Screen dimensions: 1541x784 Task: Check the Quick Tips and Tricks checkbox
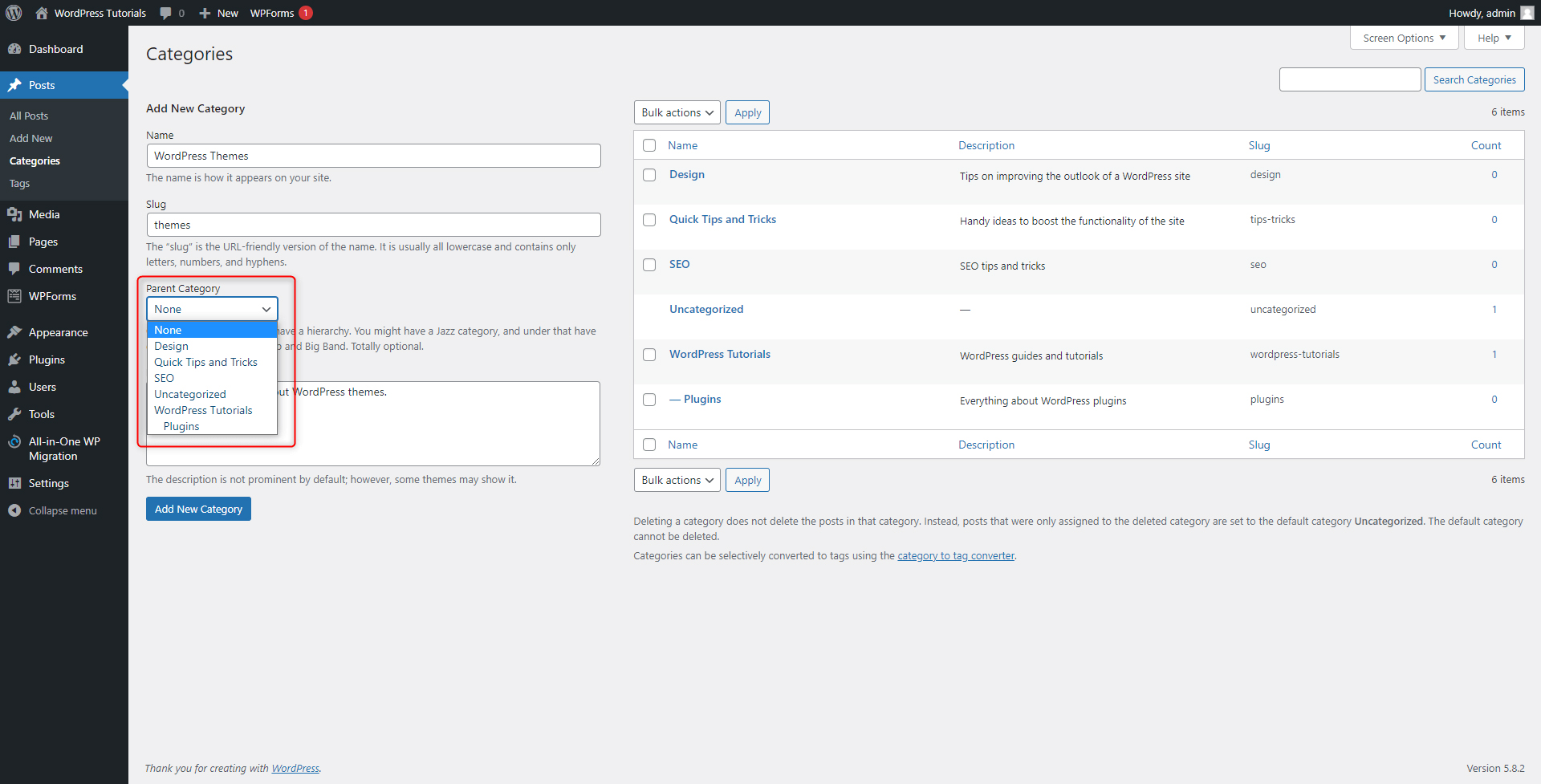coord(649,220)
